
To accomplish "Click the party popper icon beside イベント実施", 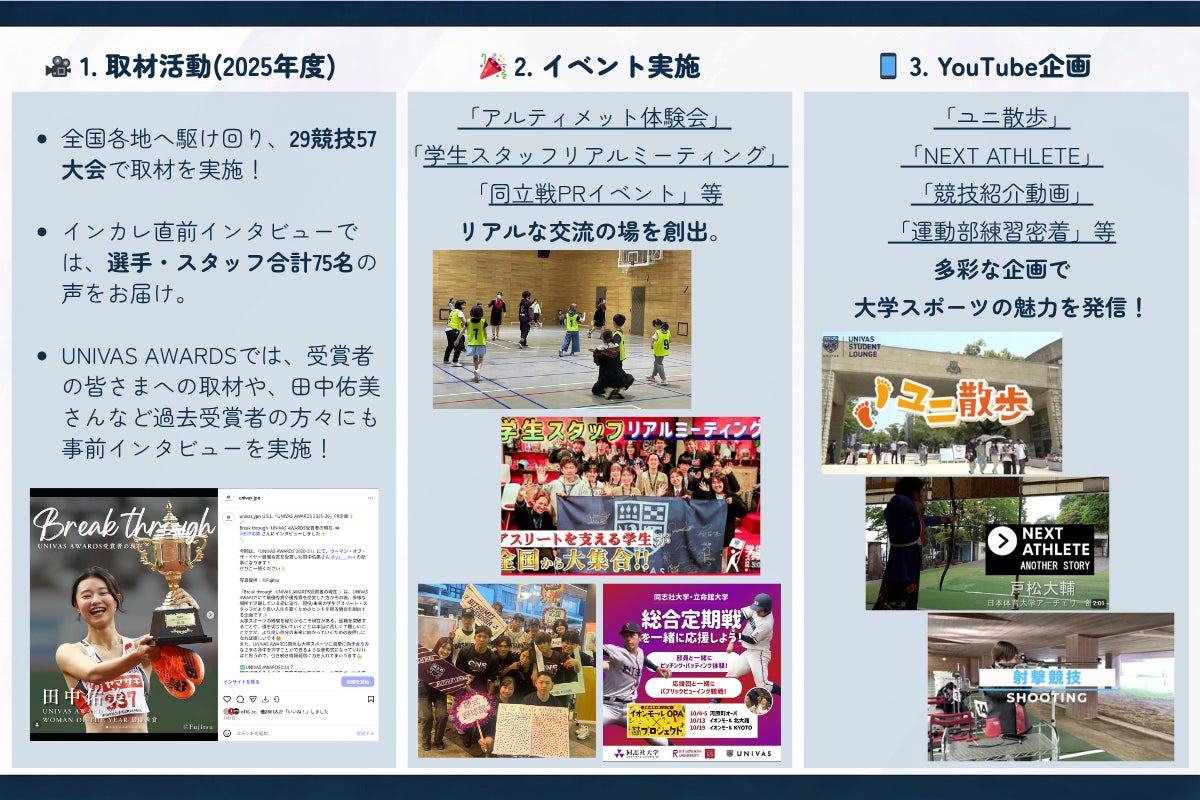I will coord(492,67).
